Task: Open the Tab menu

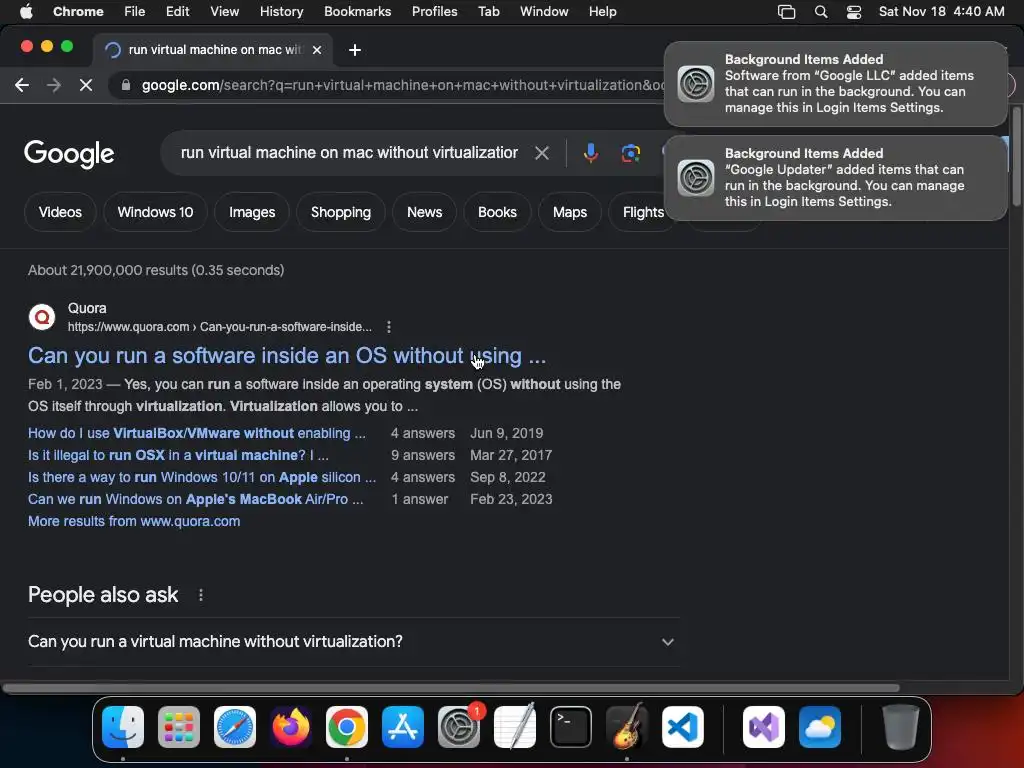Action: click(488, 12)
